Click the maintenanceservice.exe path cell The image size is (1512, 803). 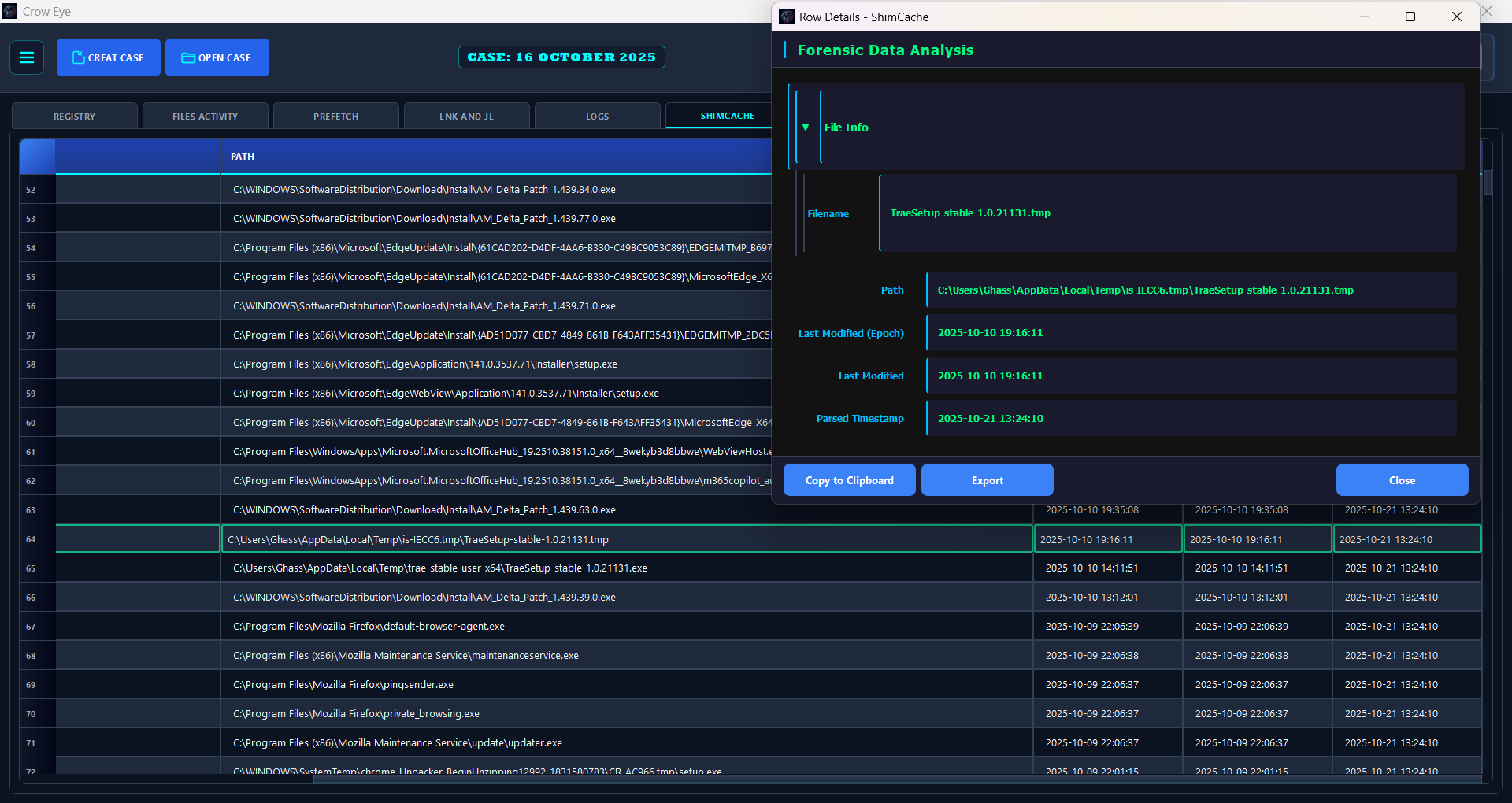click(x=627, y=656)
